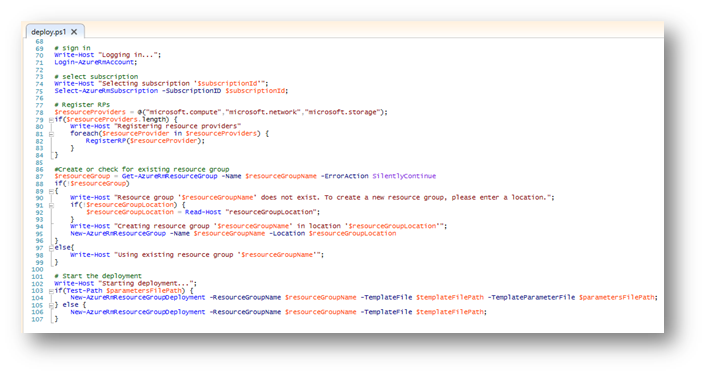Screen dimensions: 706x375
Task: Click the "Registering resource providers" line
Action: tap(156, 126)
